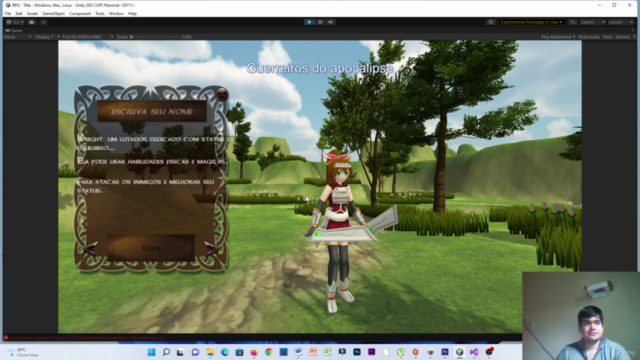The height and width of the screenshot is (360, 640).
Task: Open the Display 1 dropdown
Action: (x=47, y=37)
